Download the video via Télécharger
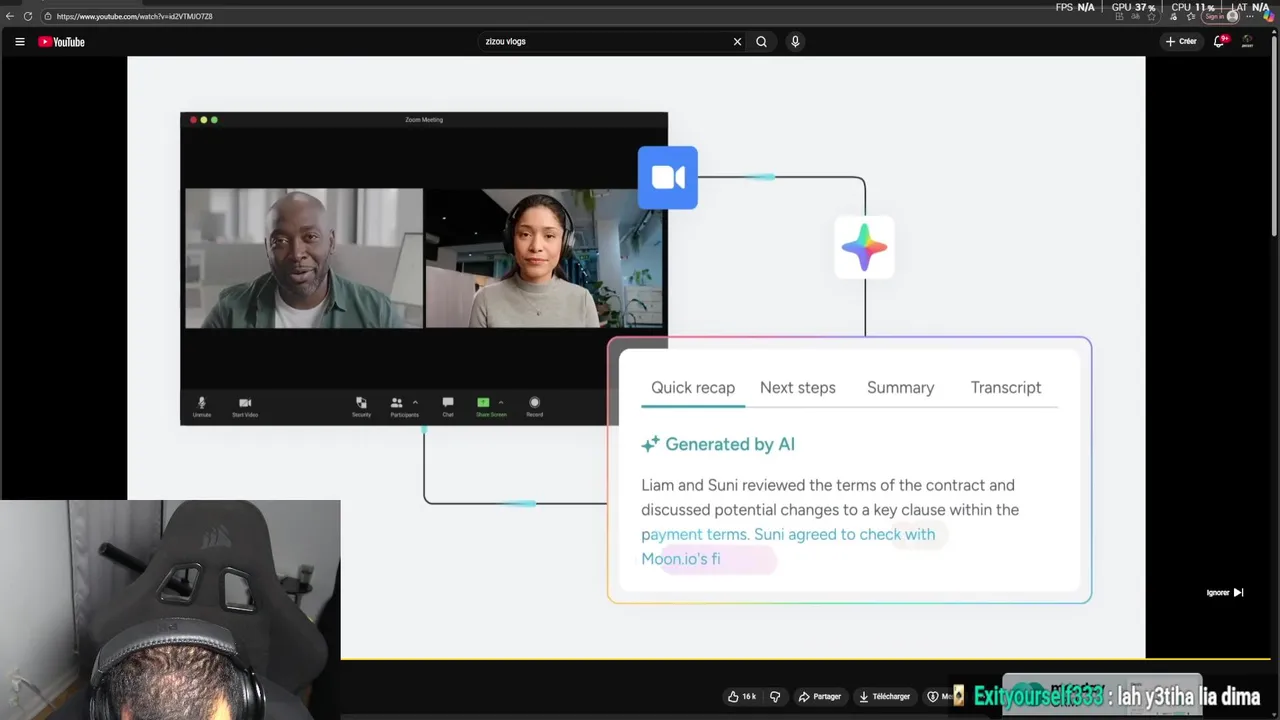Image resolution: width=1280 pixels, height=720 pixels. (x=885, y=696)
